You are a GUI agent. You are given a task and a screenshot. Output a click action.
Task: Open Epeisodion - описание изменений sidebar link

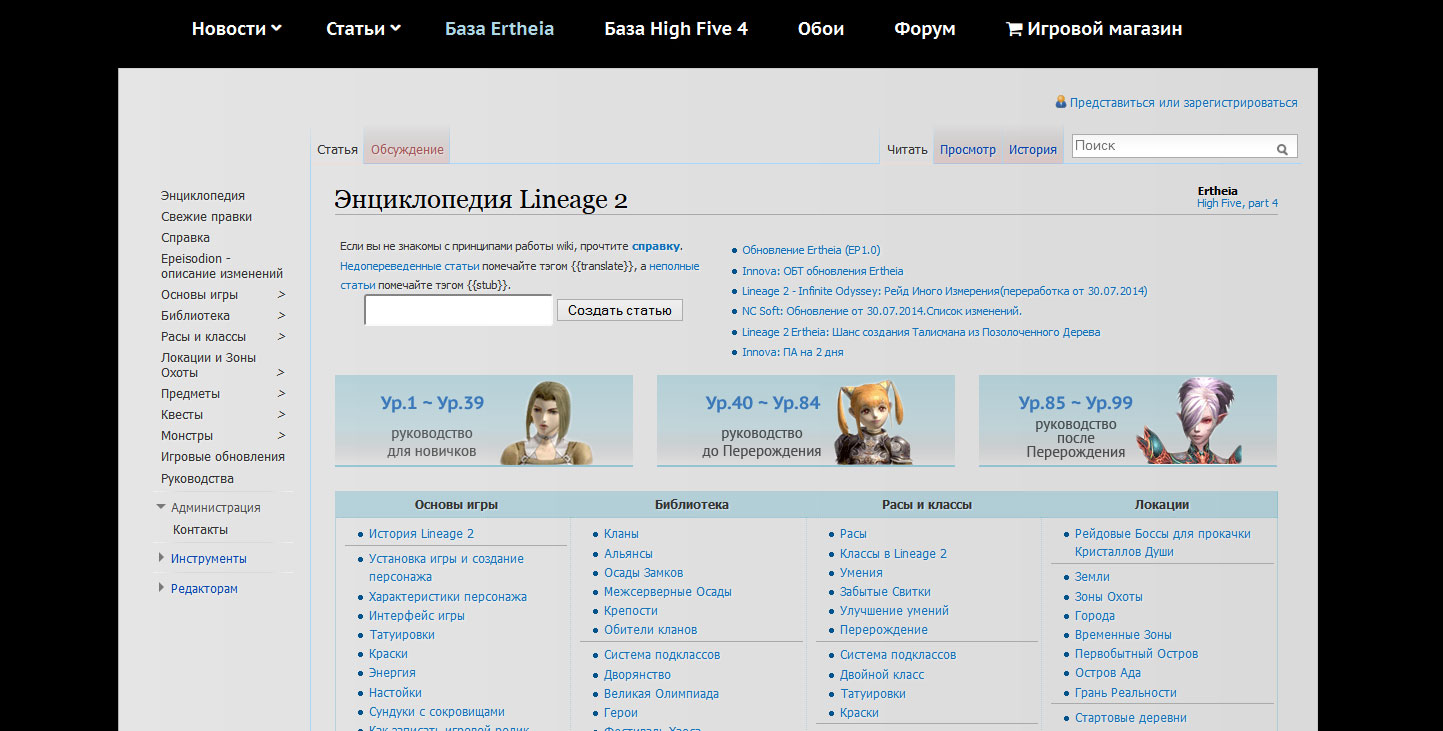(x=222, y=266)
